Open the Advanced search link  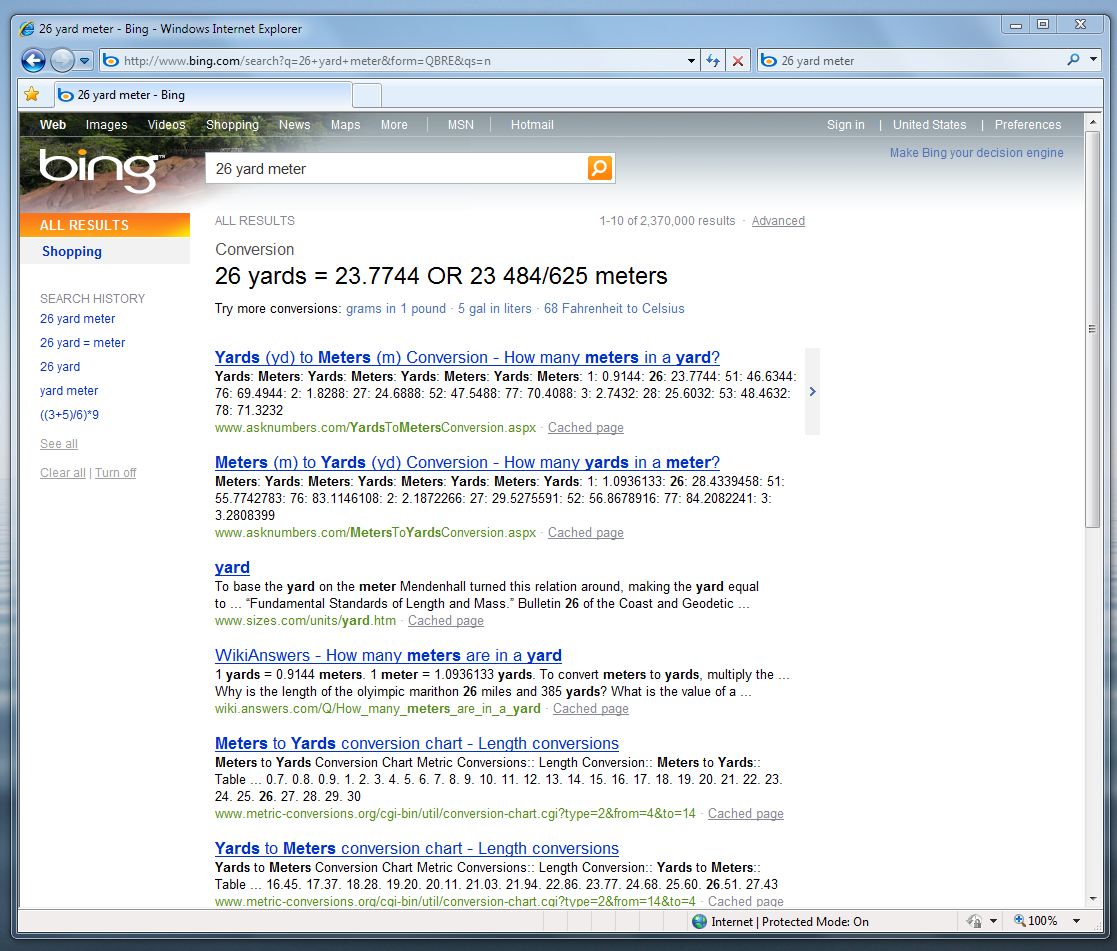coord(778,221)
